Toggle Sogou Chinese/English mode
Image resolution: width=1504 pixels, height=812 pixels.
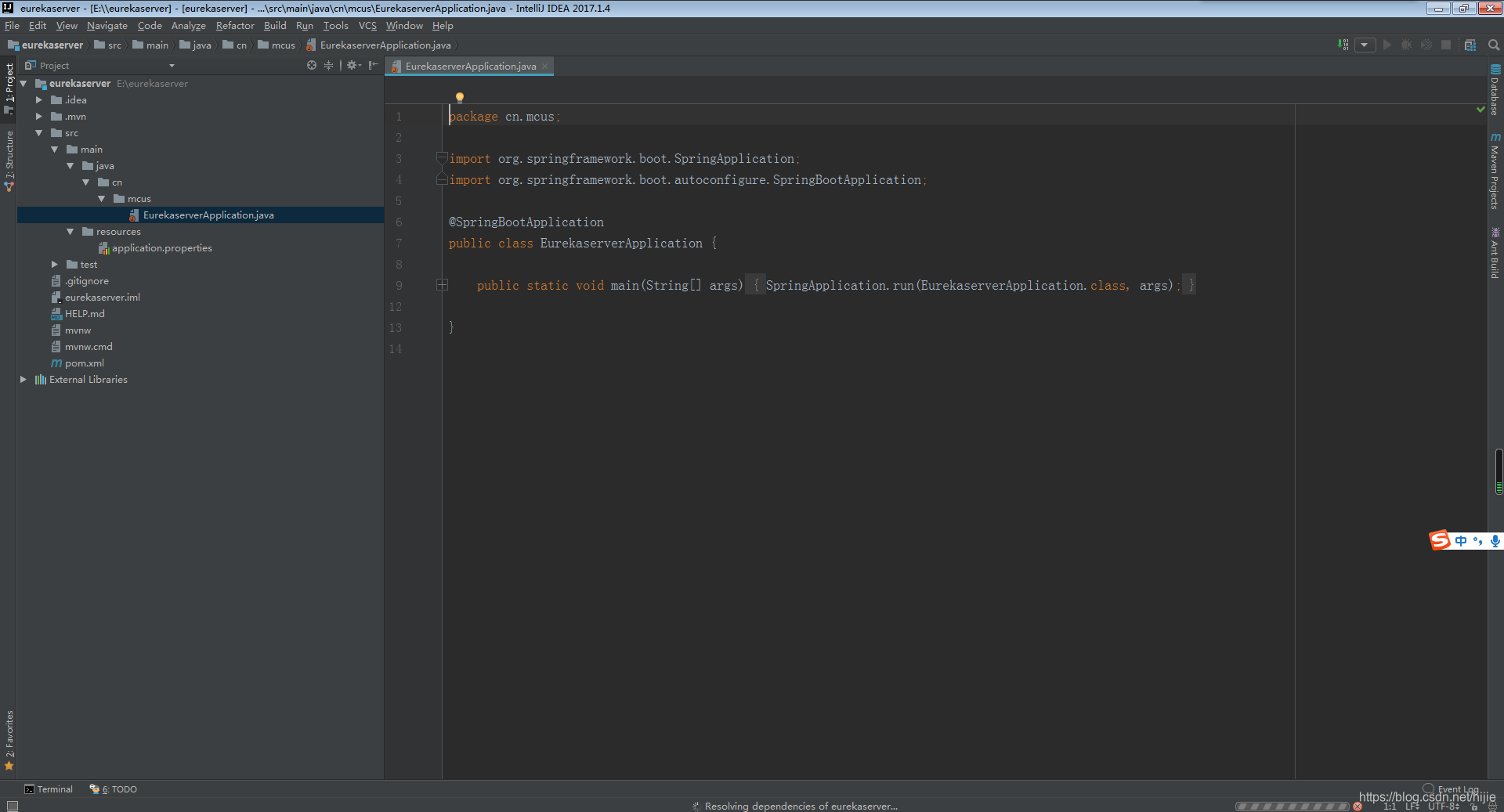1461,540
